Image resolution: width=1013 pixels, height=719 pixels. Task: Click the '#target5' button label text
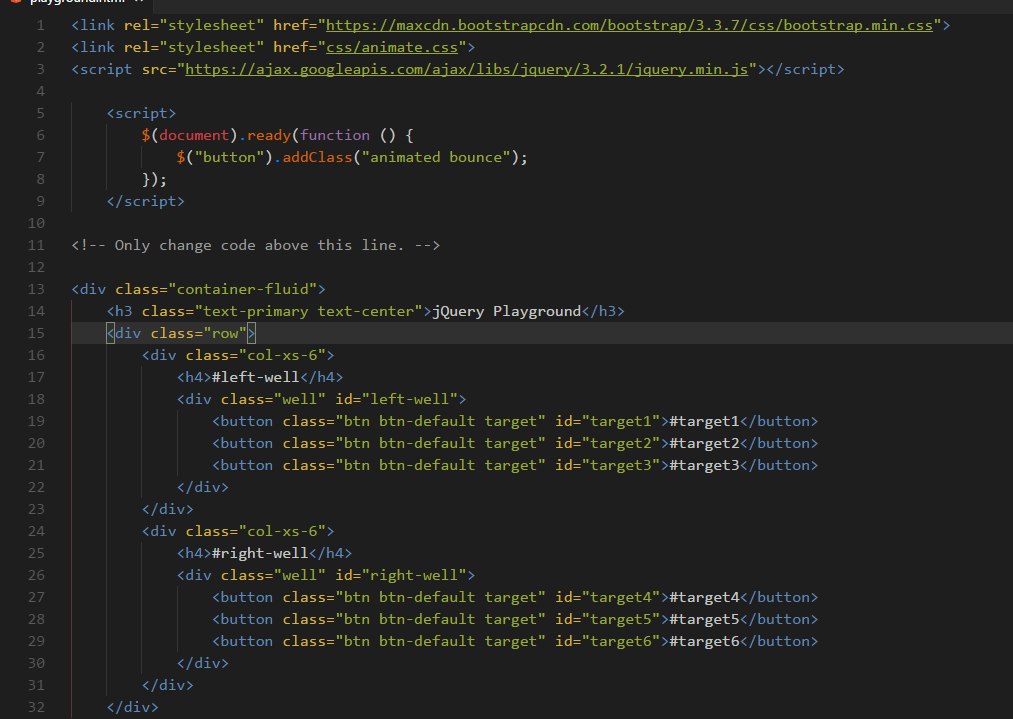tap(704, 619)
